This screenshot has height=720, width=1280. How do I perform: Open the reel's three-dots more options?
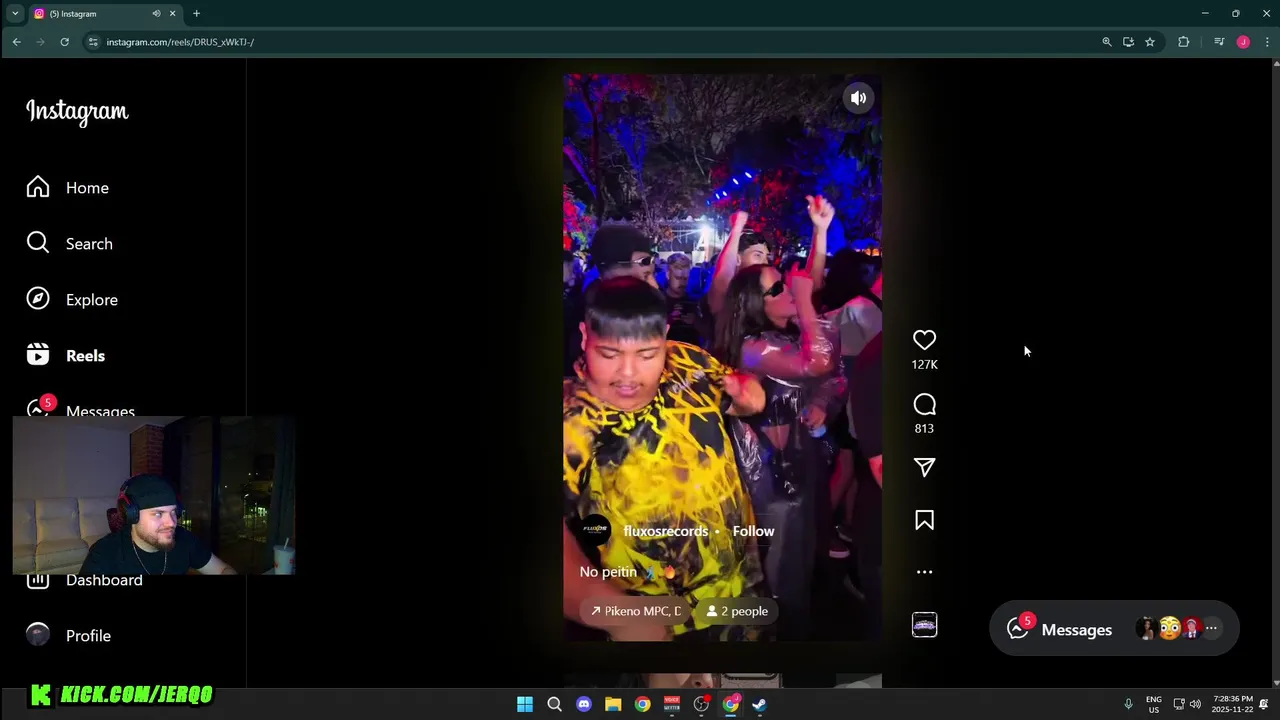[924, 572]
